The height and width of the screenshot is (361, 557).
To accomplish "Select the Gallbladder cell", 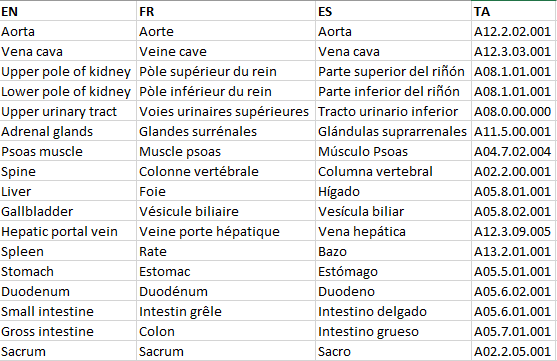I will tap(68, 211).
